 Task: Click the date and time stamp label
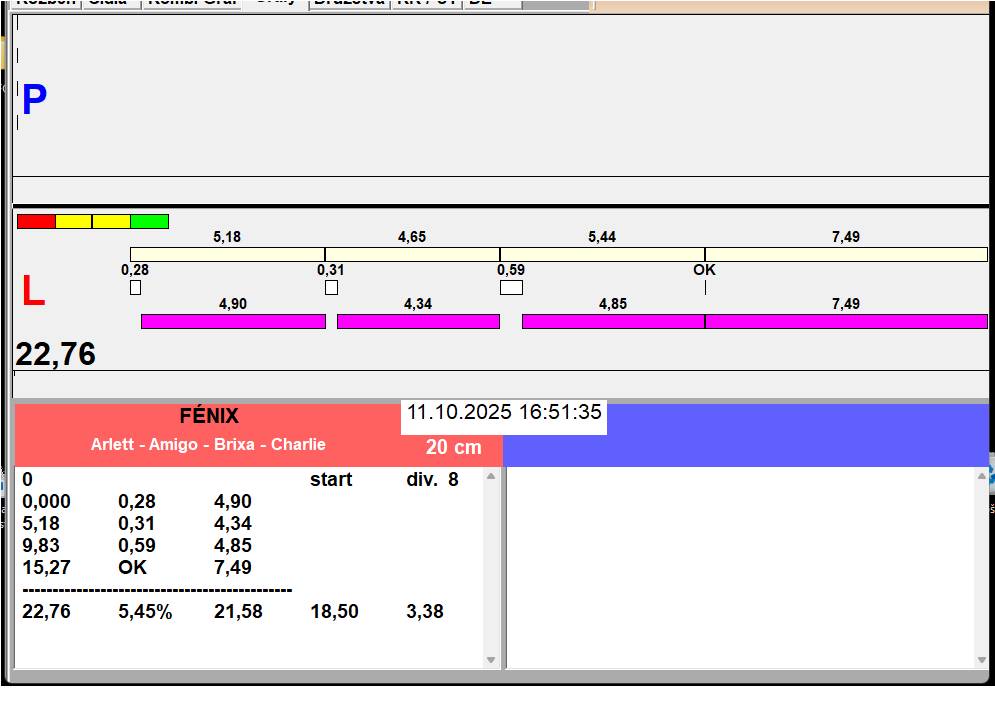[504, 412]
